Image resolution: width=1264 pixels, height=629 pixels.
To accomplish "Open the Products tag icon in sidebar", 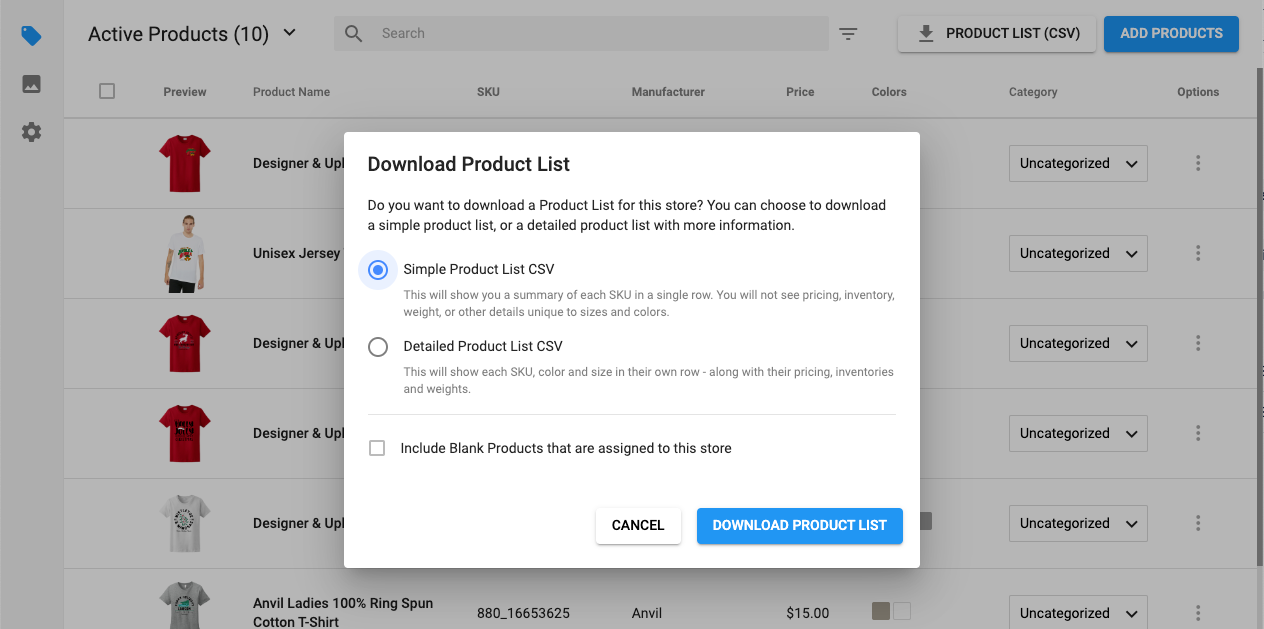I will 31,36.
